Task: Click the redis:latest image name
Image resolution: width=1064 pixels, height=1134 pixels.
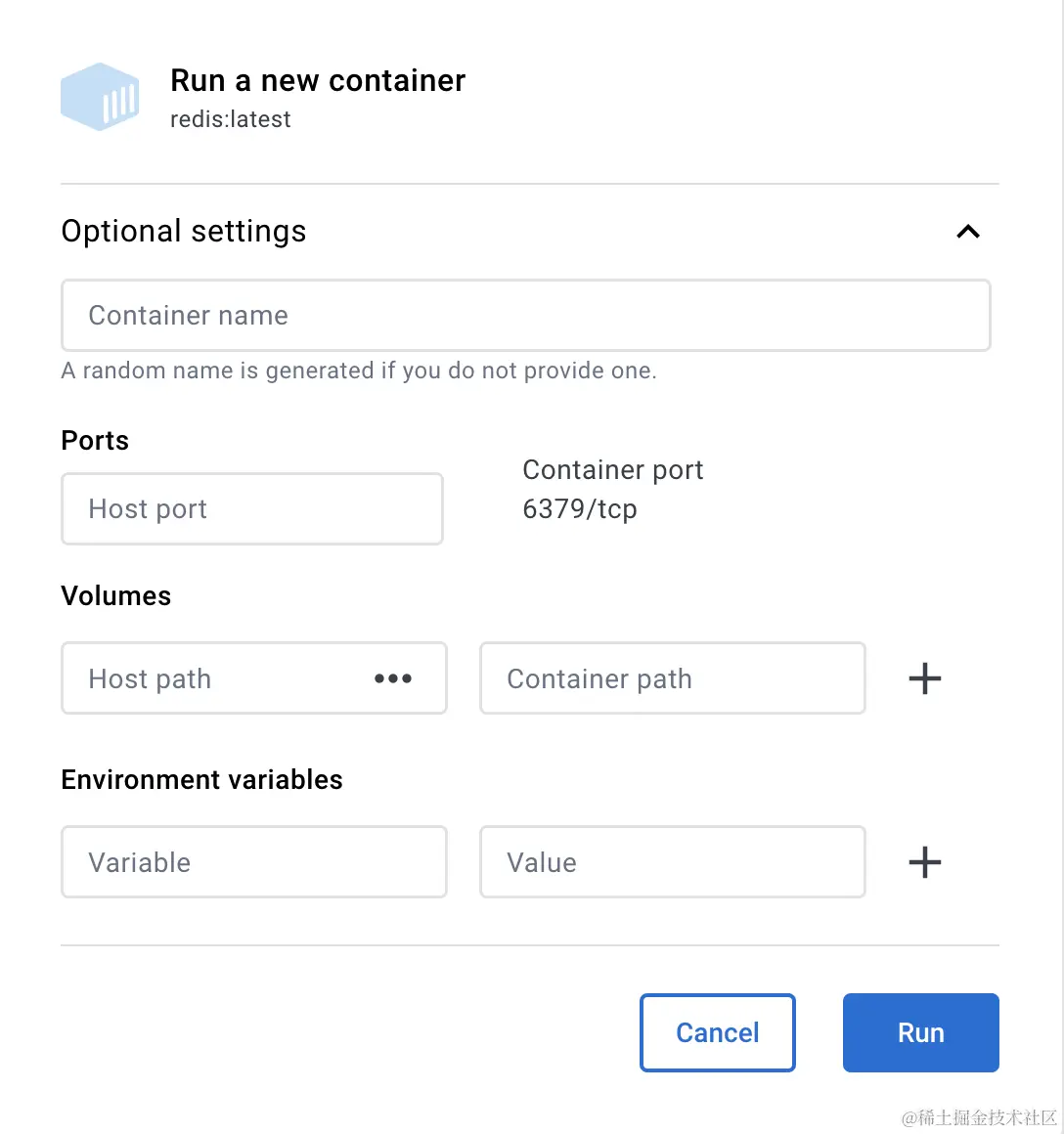Action: click(x=231, y=119)
